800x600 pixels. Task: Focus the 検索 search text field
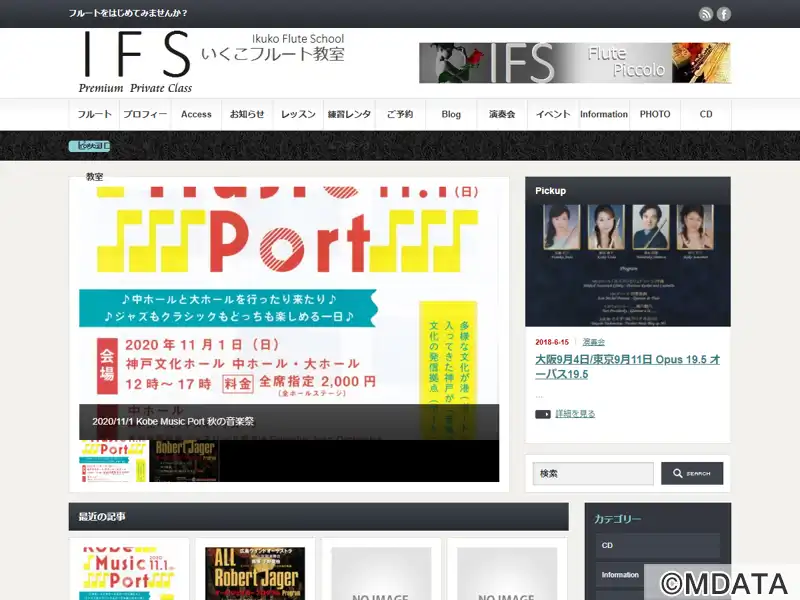click(593, 473)
